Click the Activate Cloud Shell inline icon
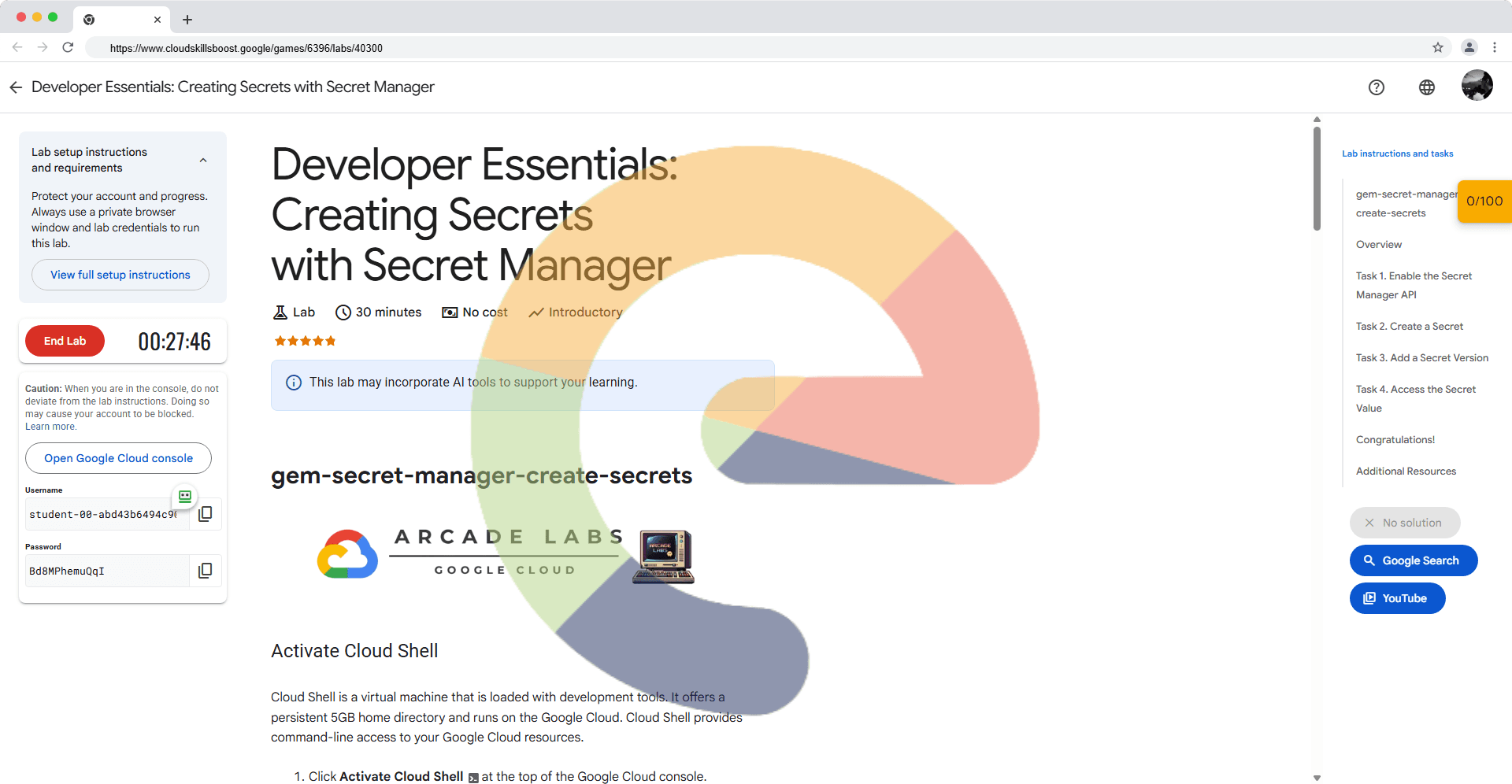The width and height of the screenshot is (1512, 784). click(473, 778)
